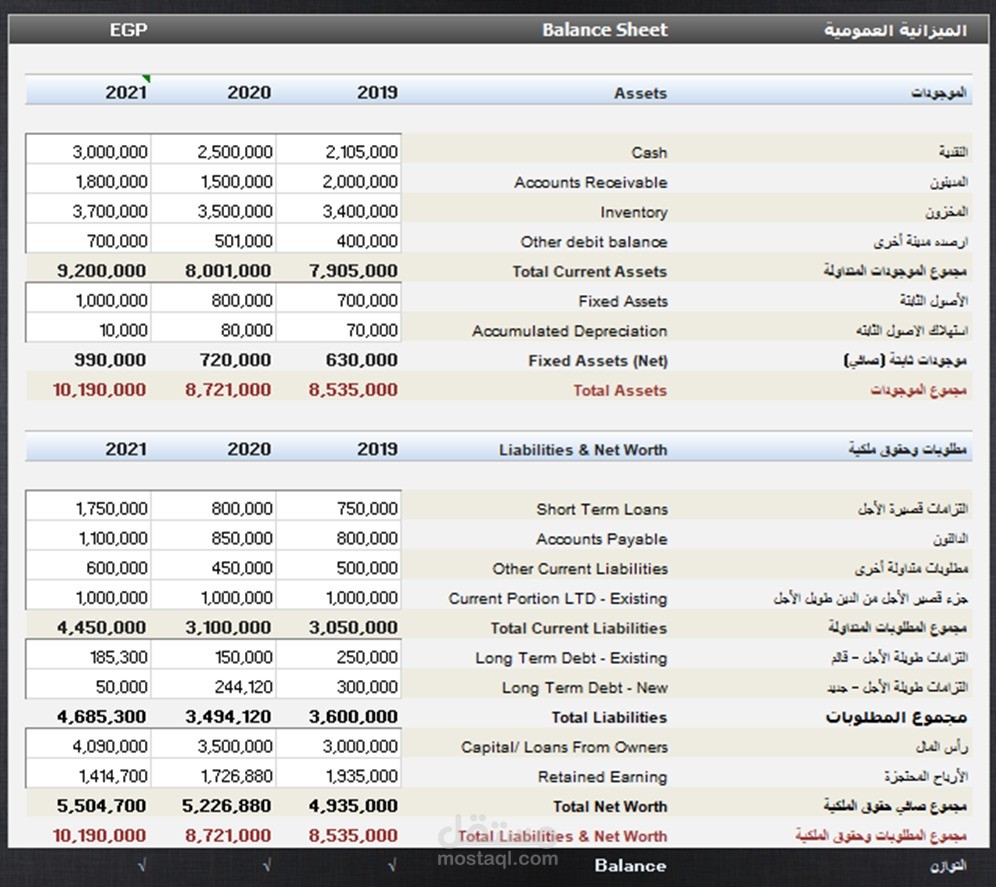Click the Arabic label مجموع المطلوبات
The height and width of the screenshot is (887, 996).
pyautogui.click(x=896, y=717)
